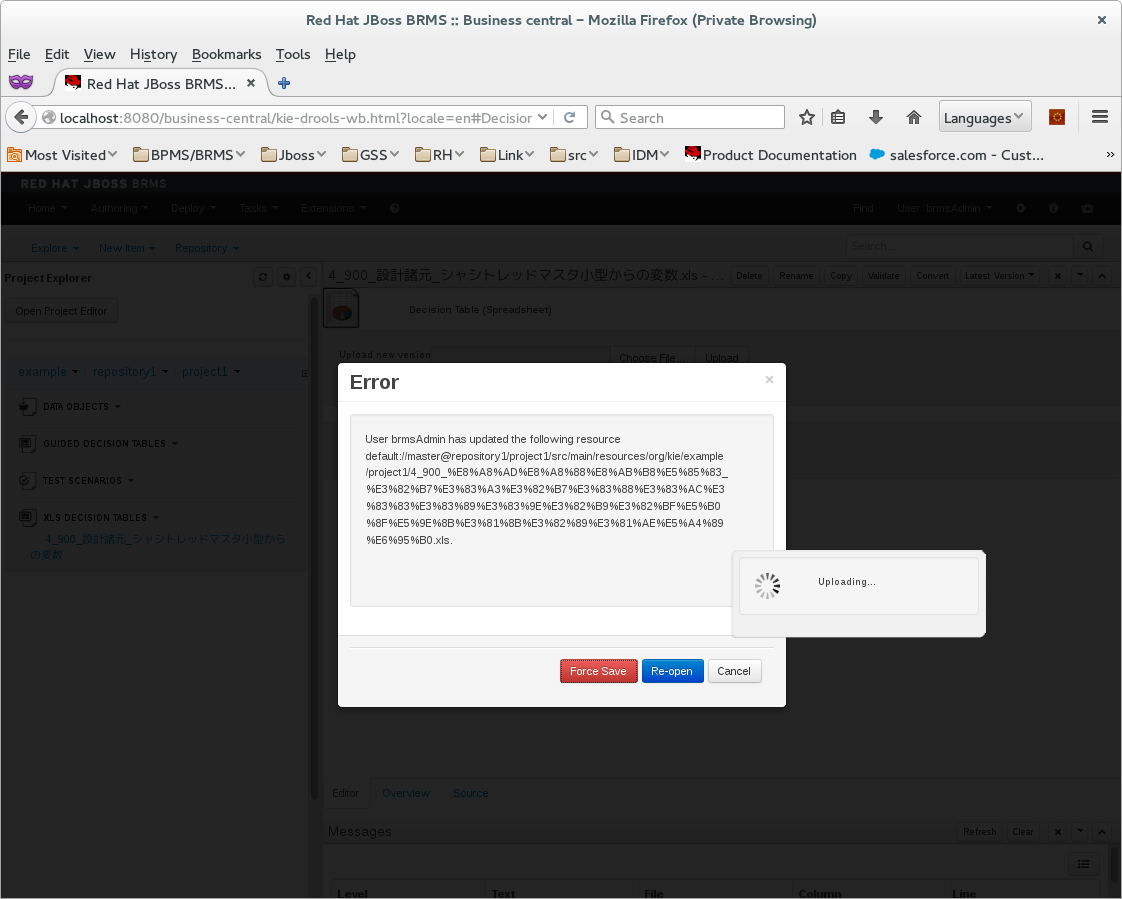The image size is (1122, 899).
Task: Click the Firefox Search input field
Action: click(690, 117)
